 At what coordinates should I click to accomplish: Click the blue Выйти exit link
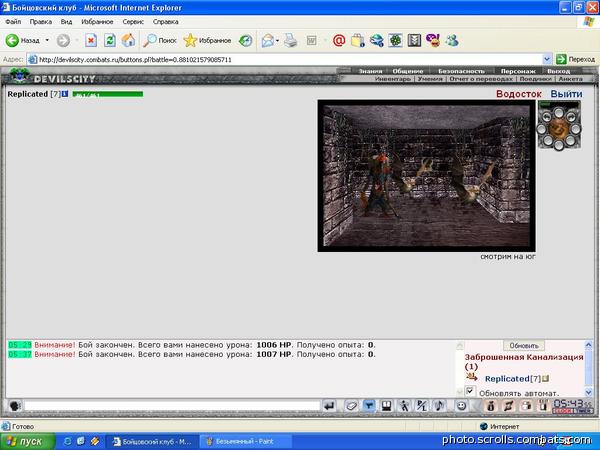pyautogui.click(x=566, y=94)
